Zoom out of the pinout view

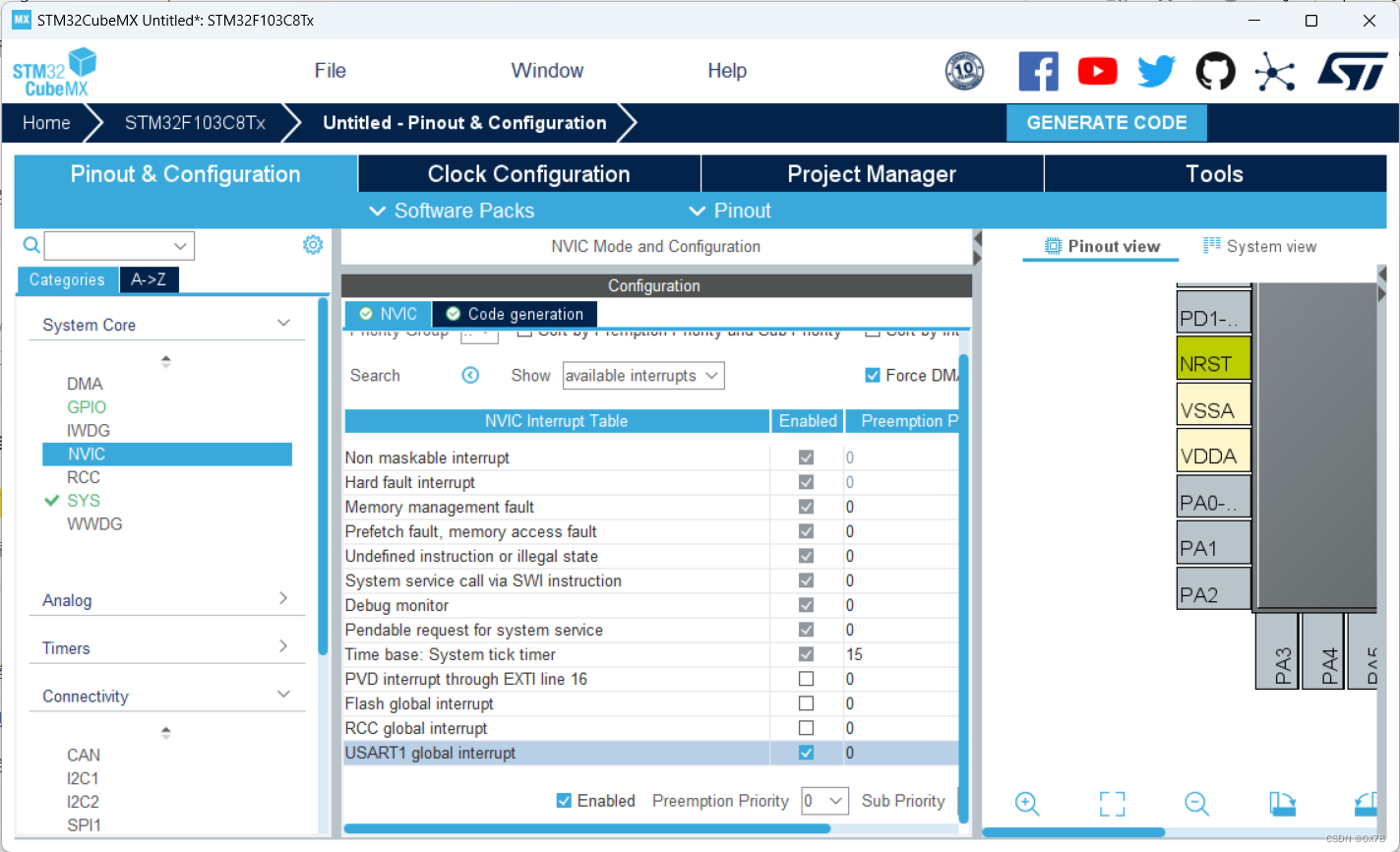[x=1196, y=803]
